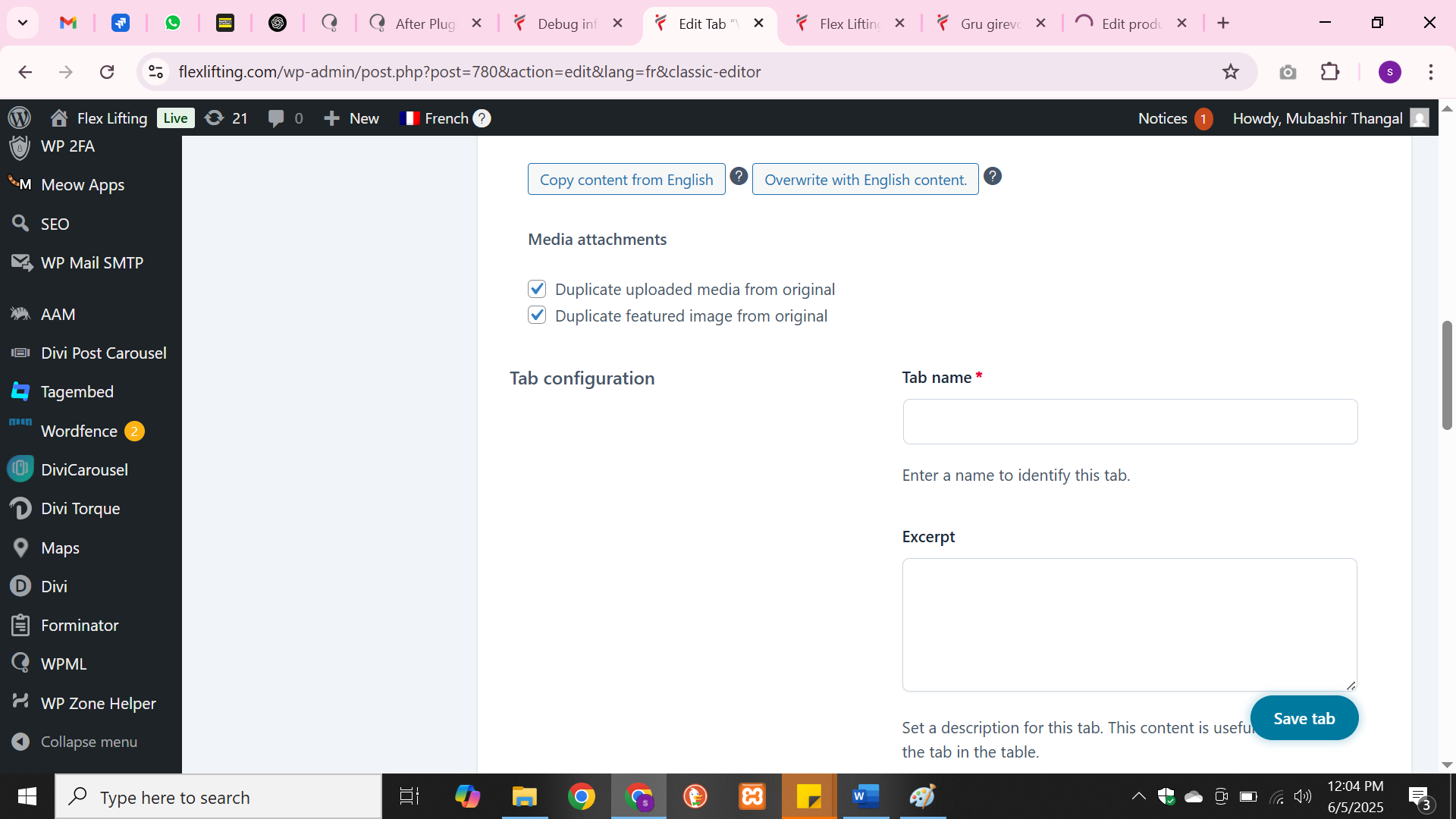Click the Wordfence sidebar icon
This screenshot has width=1456, height=819.
click(20, 422)
